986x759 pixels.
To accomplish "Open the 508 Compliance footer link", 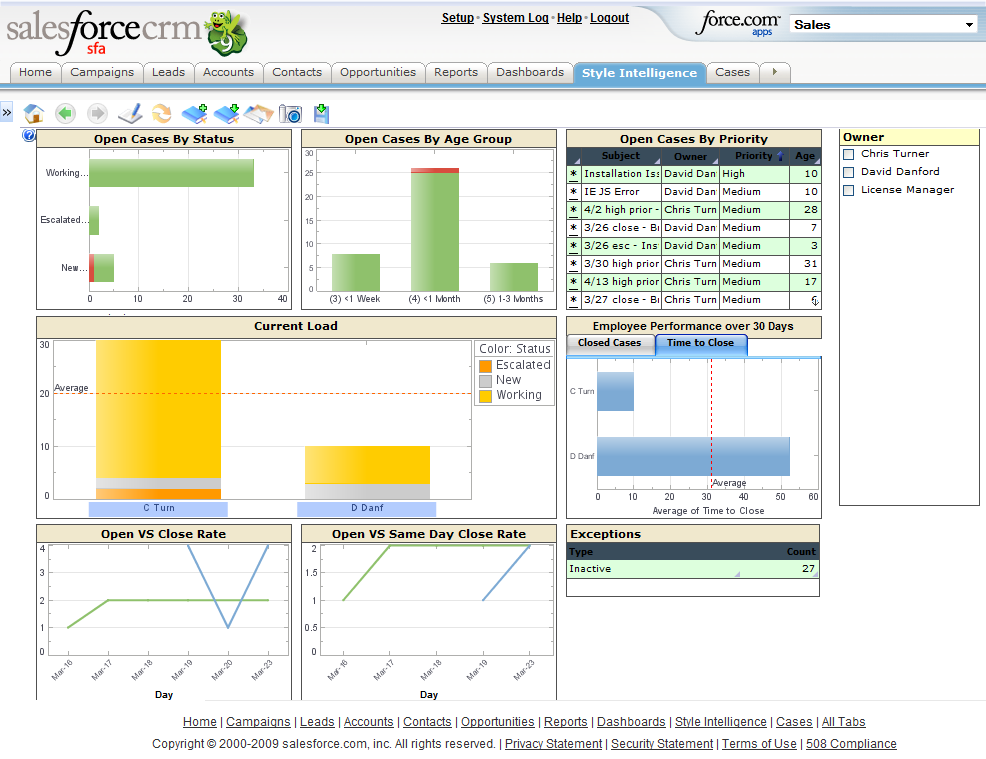I will coord(851,744).
